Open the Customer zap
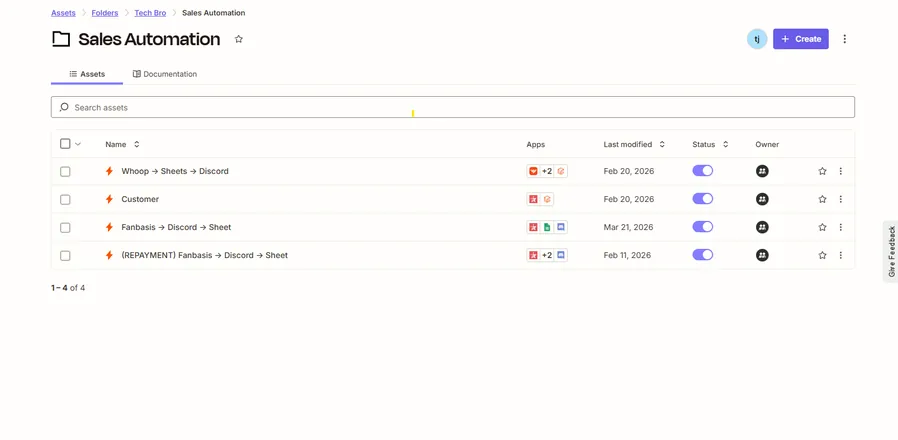The height and width of the screenshot is (440, 898). point(140,199)
